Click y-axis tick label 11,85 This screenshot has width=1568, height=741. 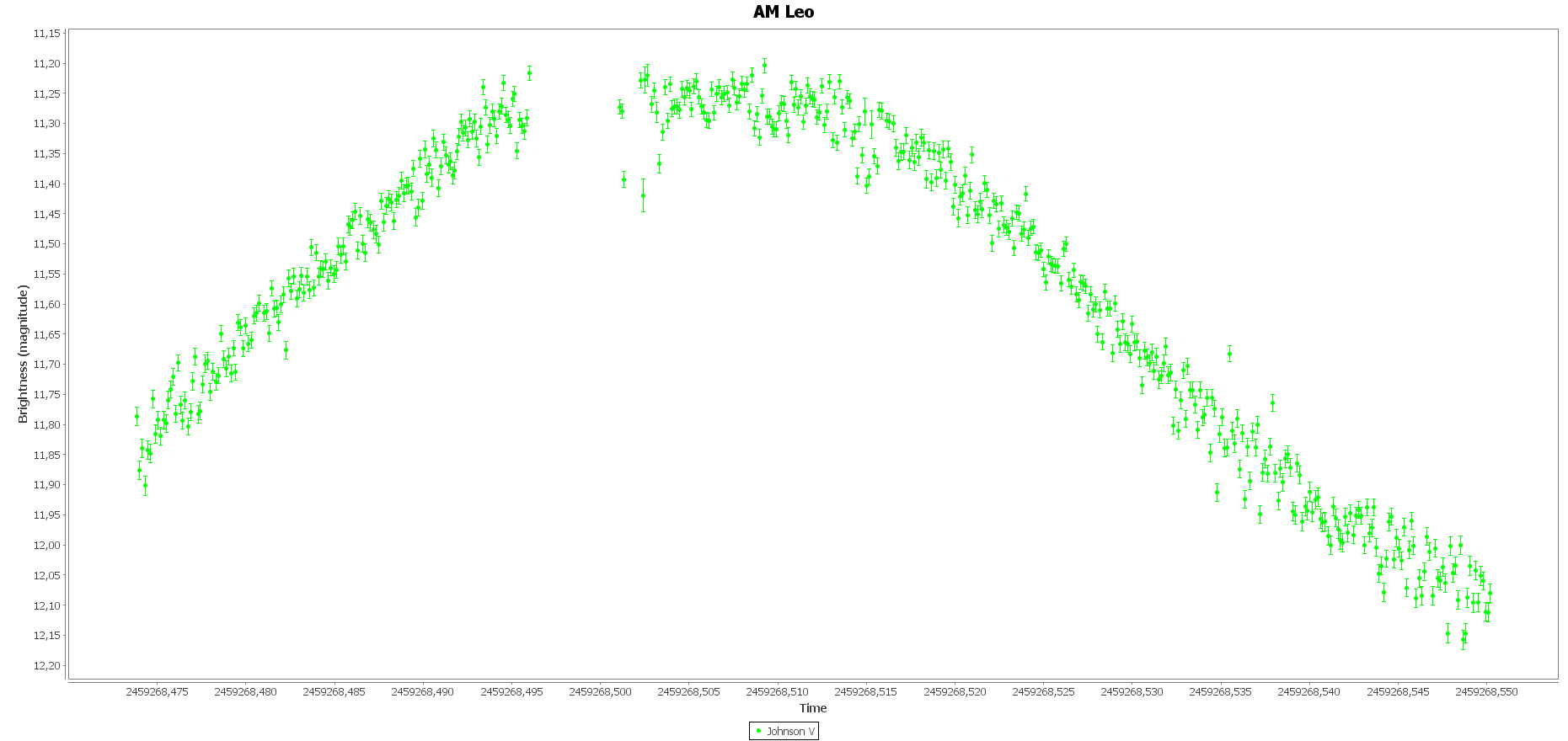click(x=47, y=455)
